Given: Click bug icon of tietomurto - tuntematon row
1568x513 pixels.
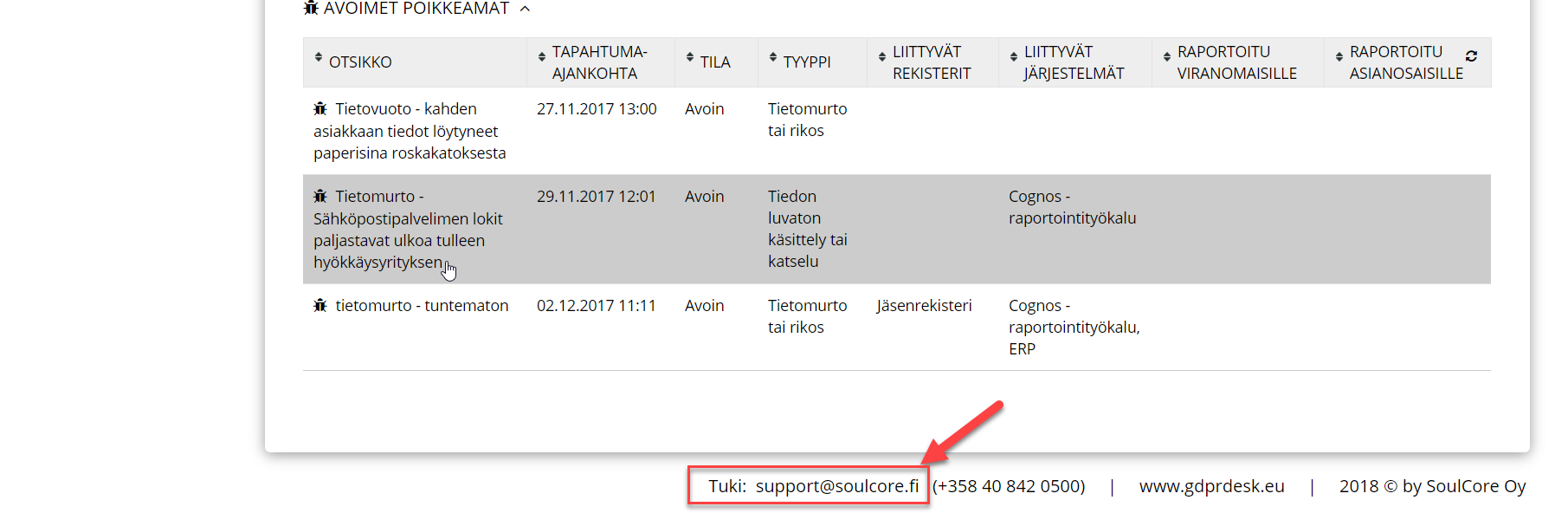Looking at the screenshot, I should point(320,305).
